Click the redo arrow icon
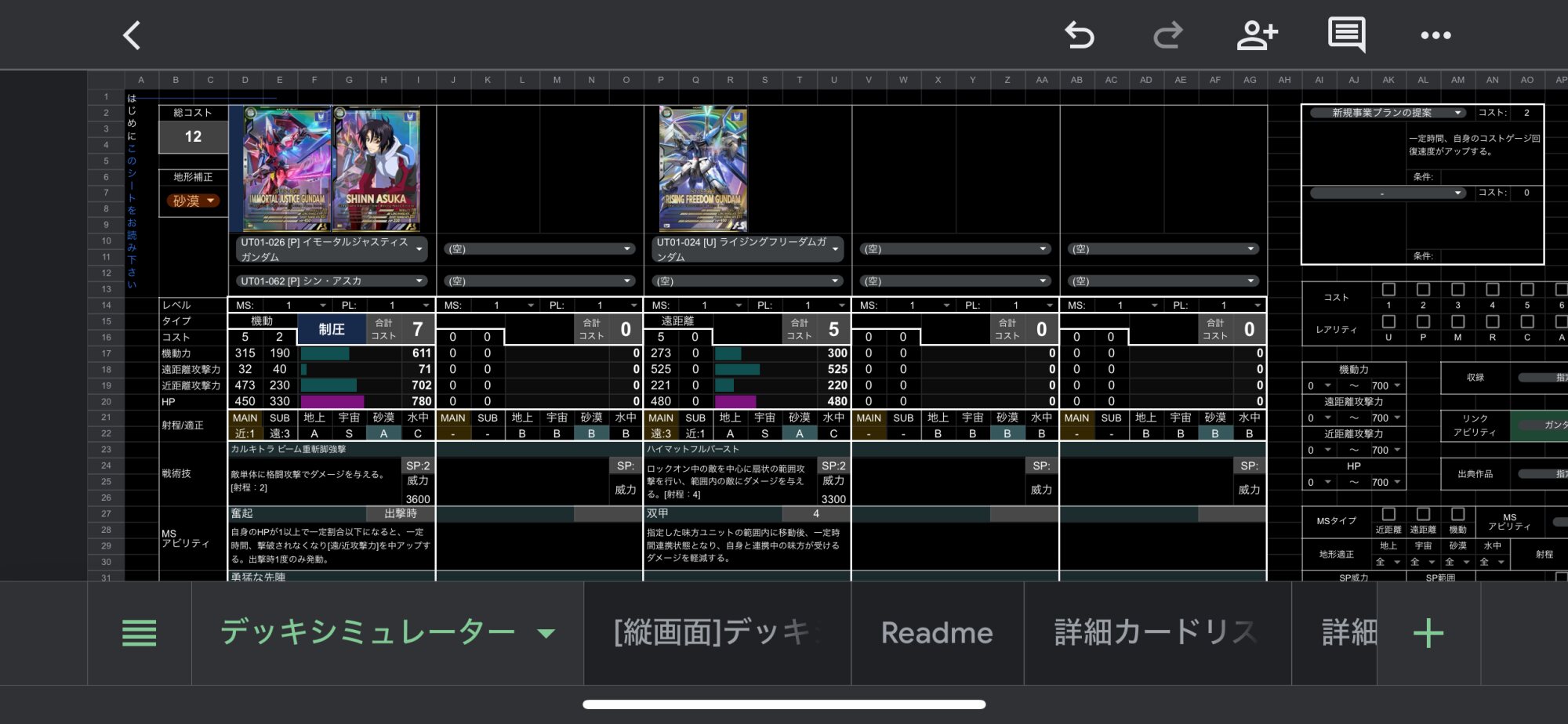 [x=1167, y=35]
